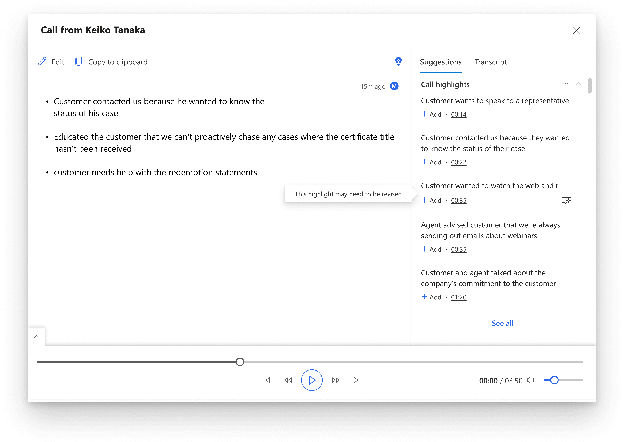Collapse the Call highlights section
The width and height of the screenshot is (624, 442).
(578, 84)
